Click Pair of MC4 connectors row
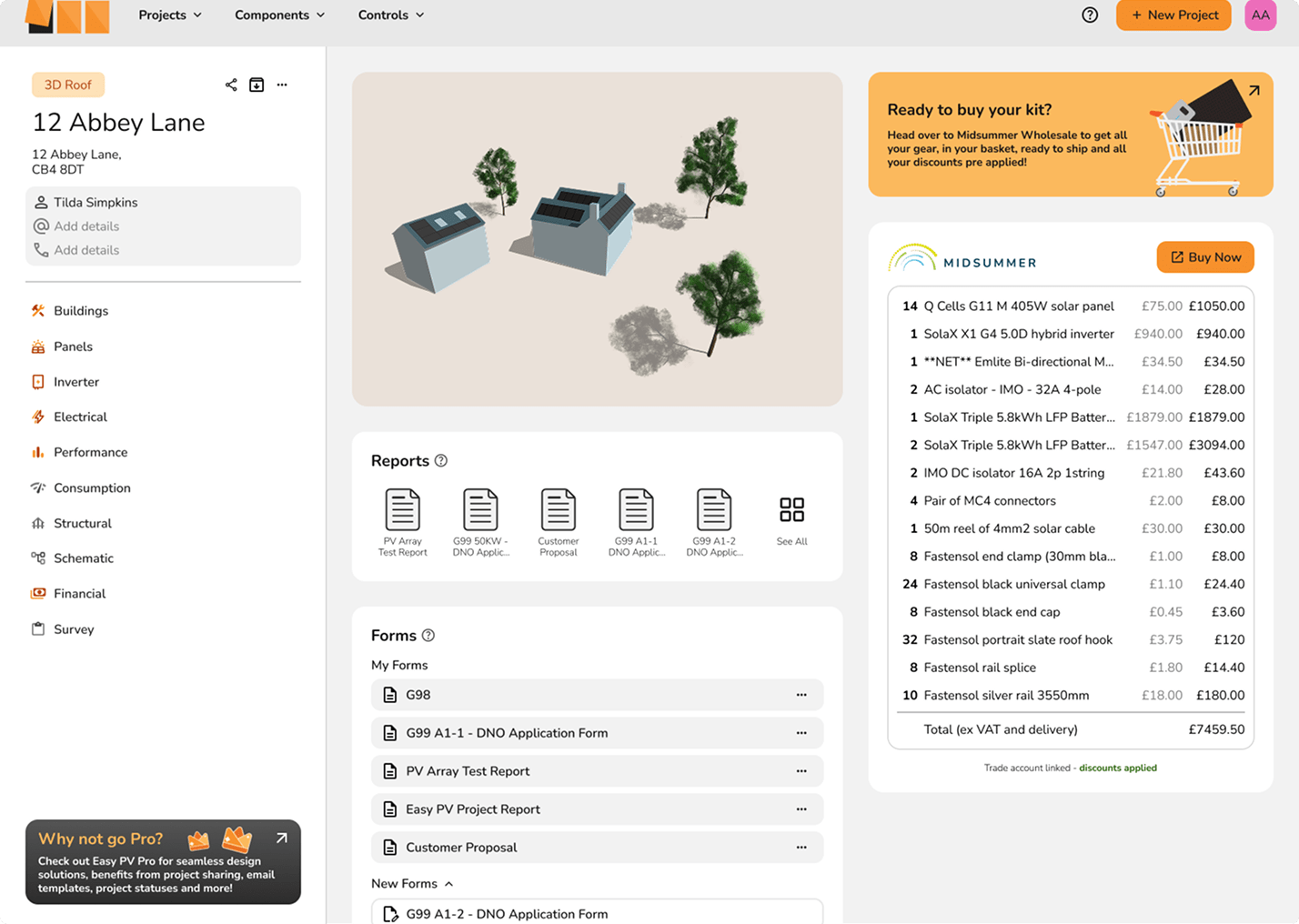This screenshot has width=1299, height=924. 1072,500
